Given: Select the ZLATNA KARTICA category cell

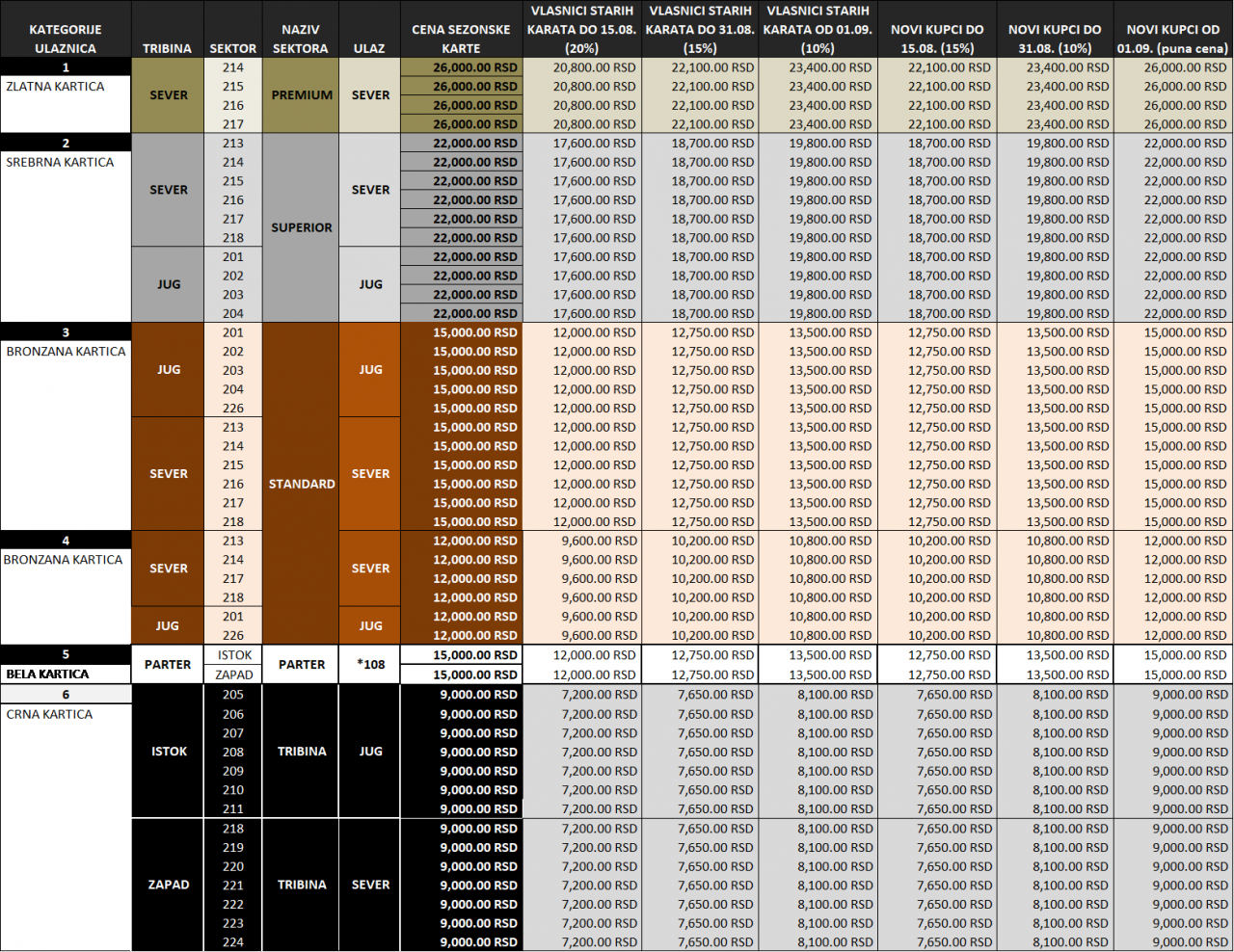Looking at the screenshot, I should [56, 87].
